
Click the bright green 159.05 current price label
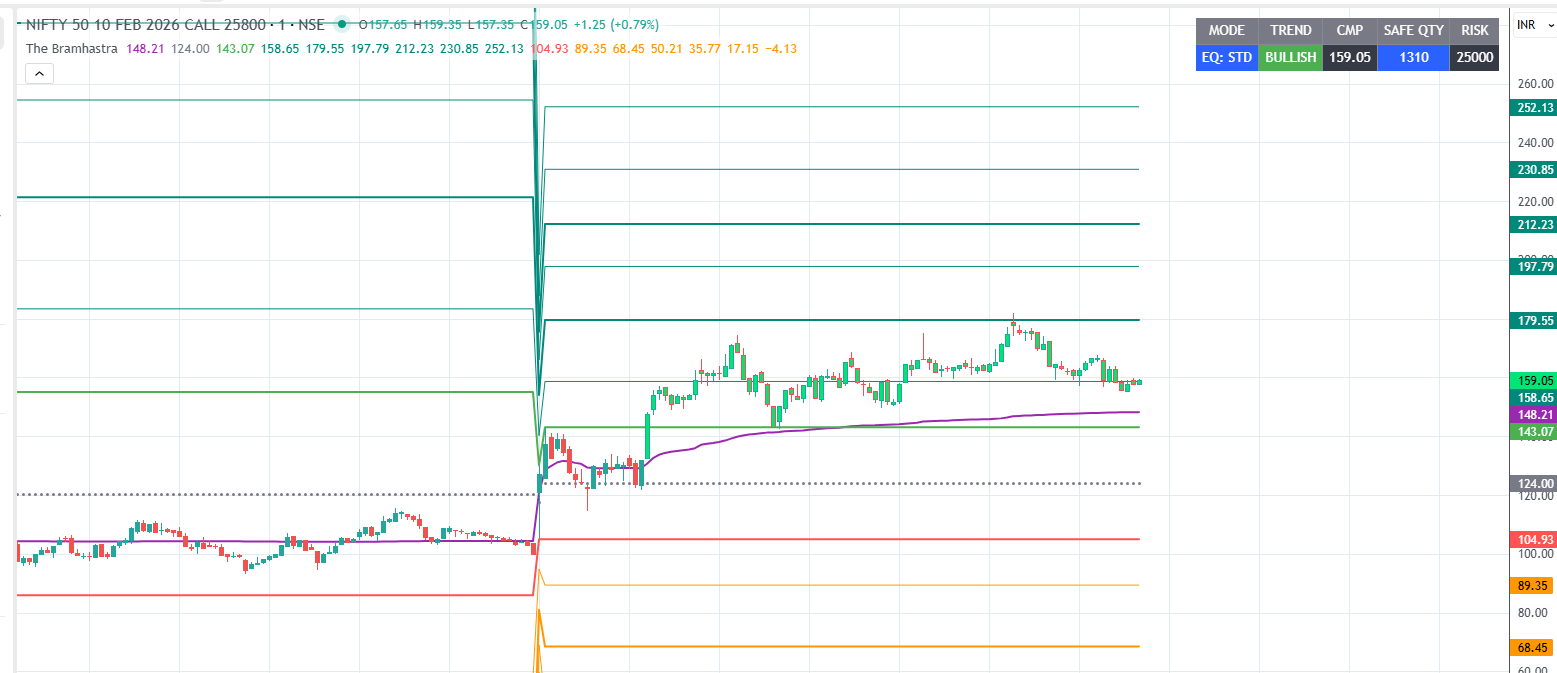click(1535, 381)
